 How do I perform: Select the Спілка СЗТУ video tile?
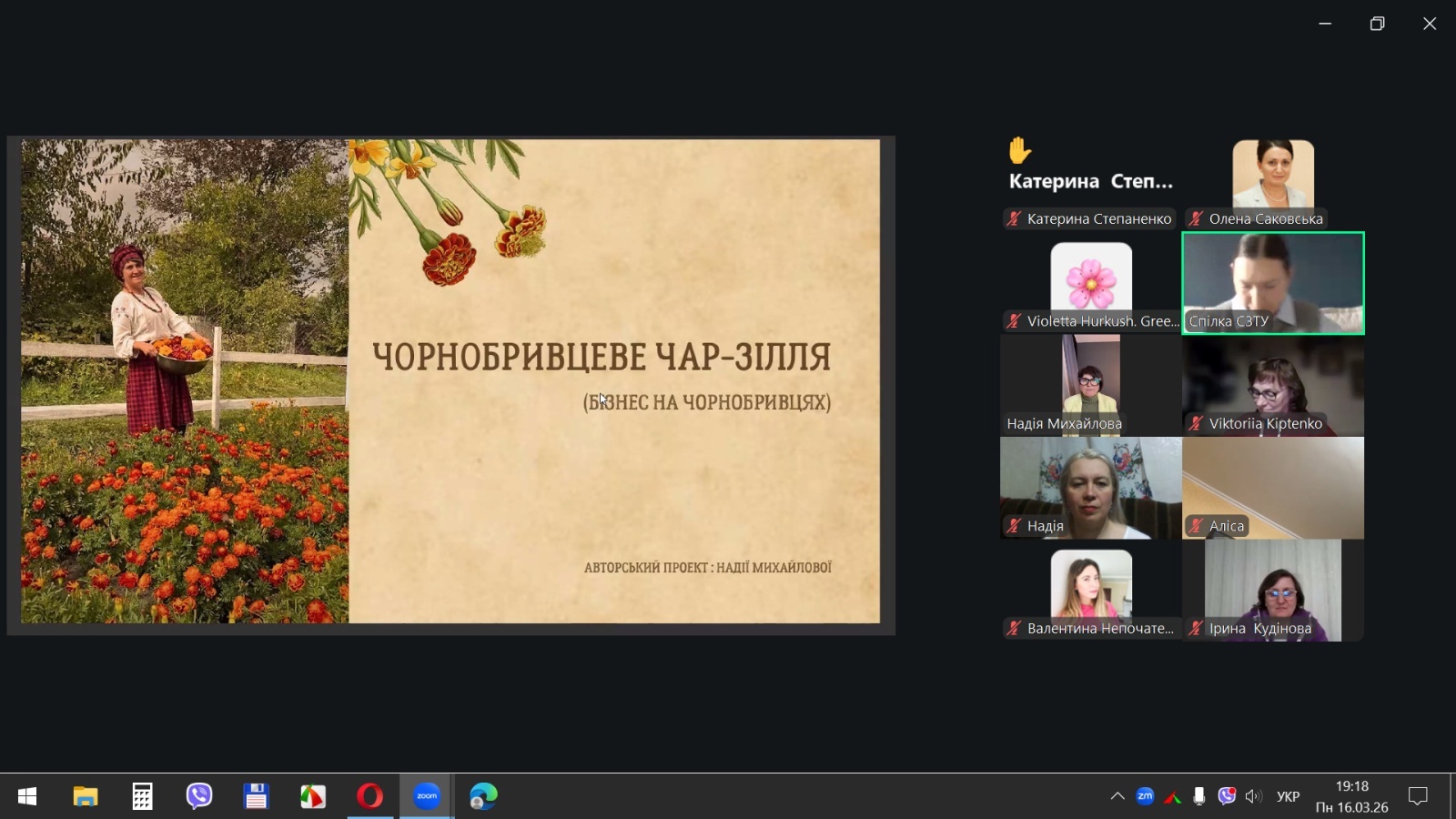pyautogui.click(x=1272, y=283)
